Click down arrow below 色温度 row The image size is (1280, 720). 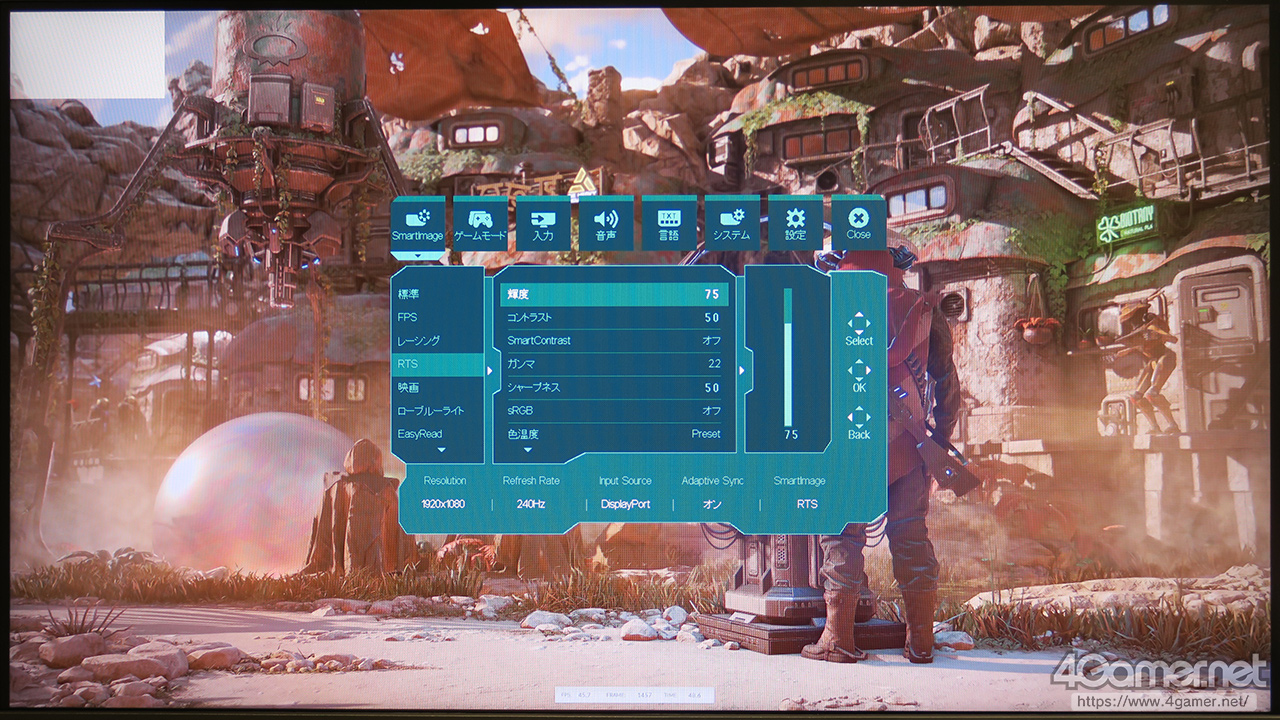[x=528, y=451]
